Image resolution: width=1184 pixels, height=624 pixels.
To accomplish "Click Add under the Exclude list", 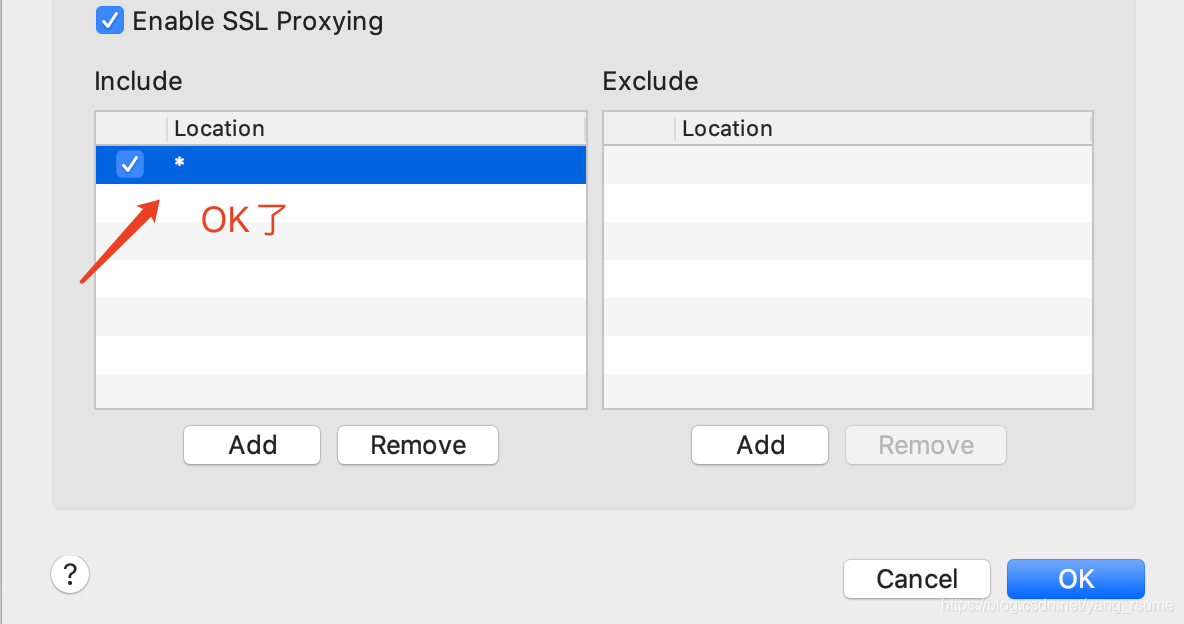I will (760, 445).
